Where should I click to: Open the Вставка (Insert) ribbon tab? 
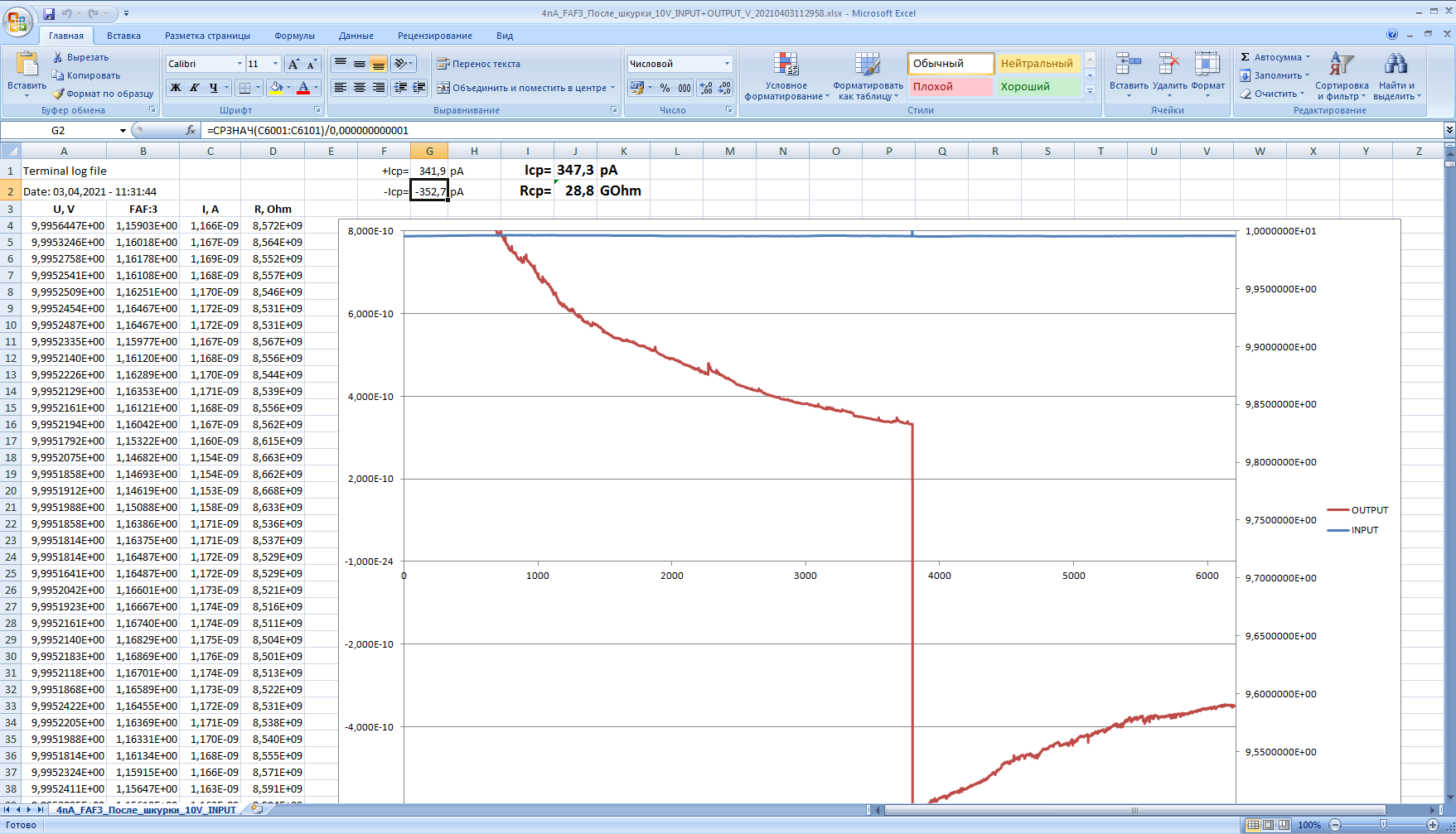123,36
